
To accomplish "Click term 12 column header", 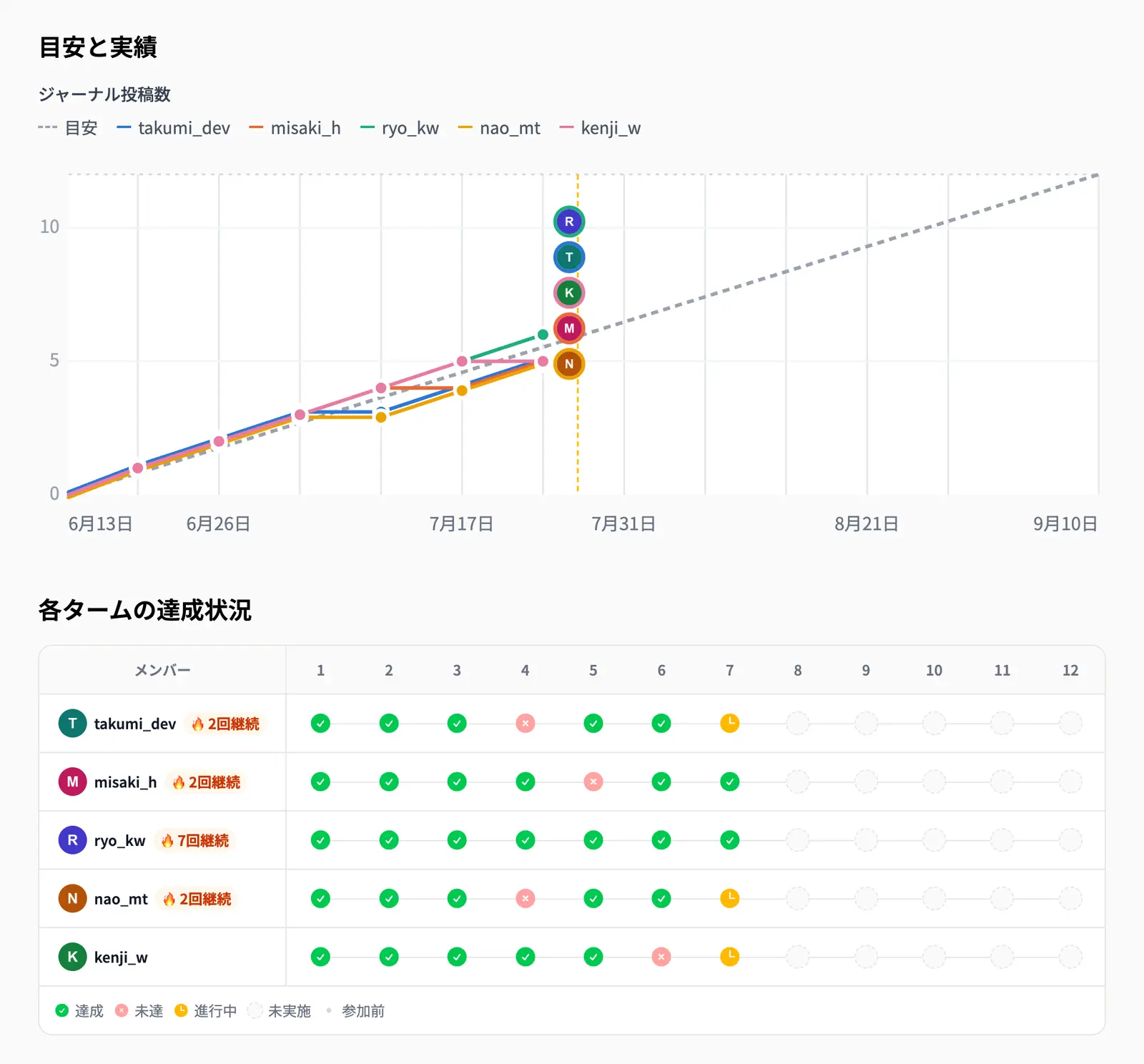I will pyautogui.click(x=1070, y=670).
